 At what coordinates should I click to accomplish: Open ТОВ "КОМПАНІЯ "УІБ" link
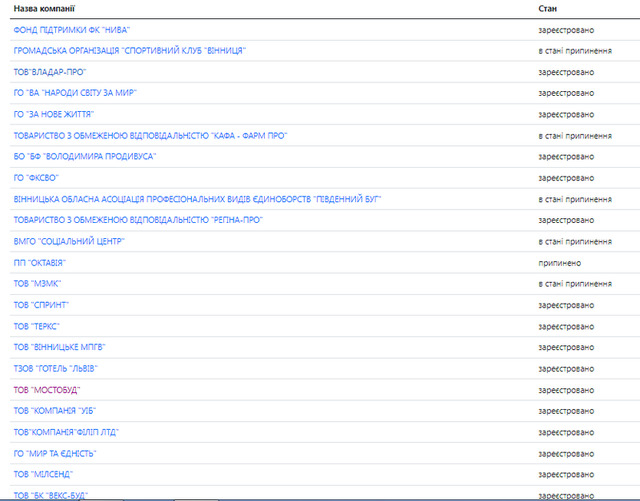(55, 410)
